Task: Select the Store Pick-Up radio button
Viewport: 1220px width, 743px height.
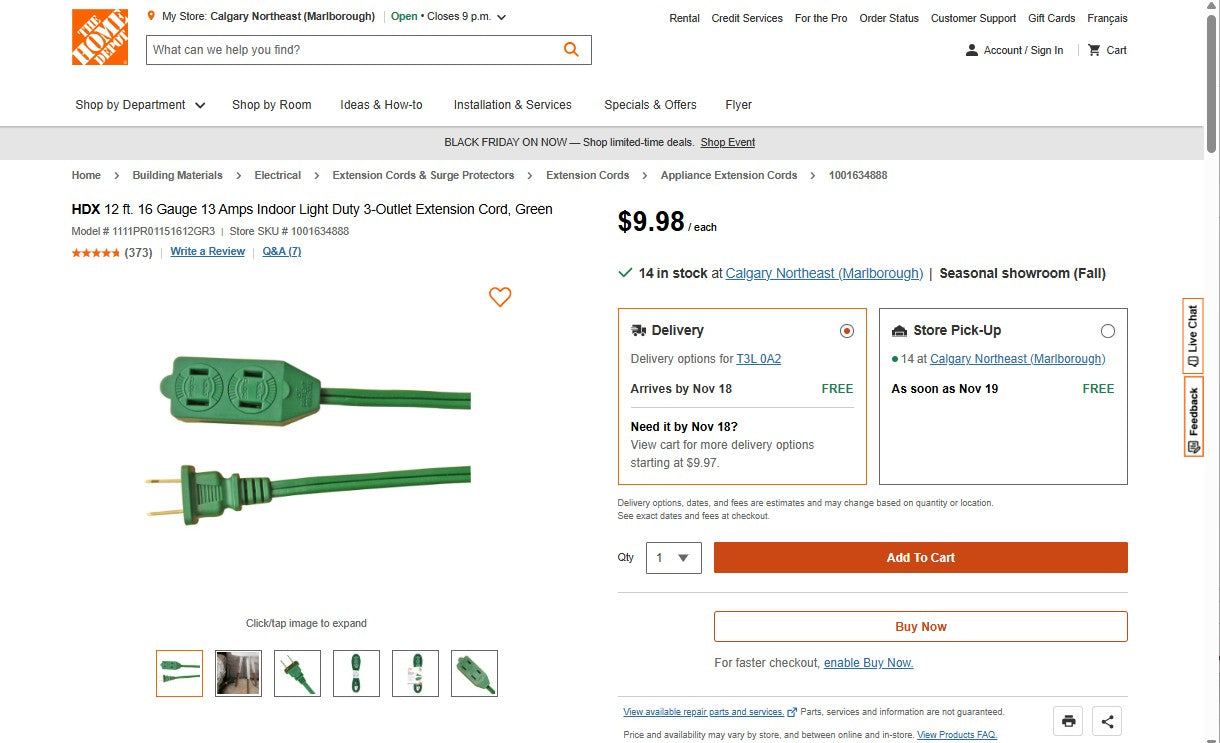Action: 1107,330
